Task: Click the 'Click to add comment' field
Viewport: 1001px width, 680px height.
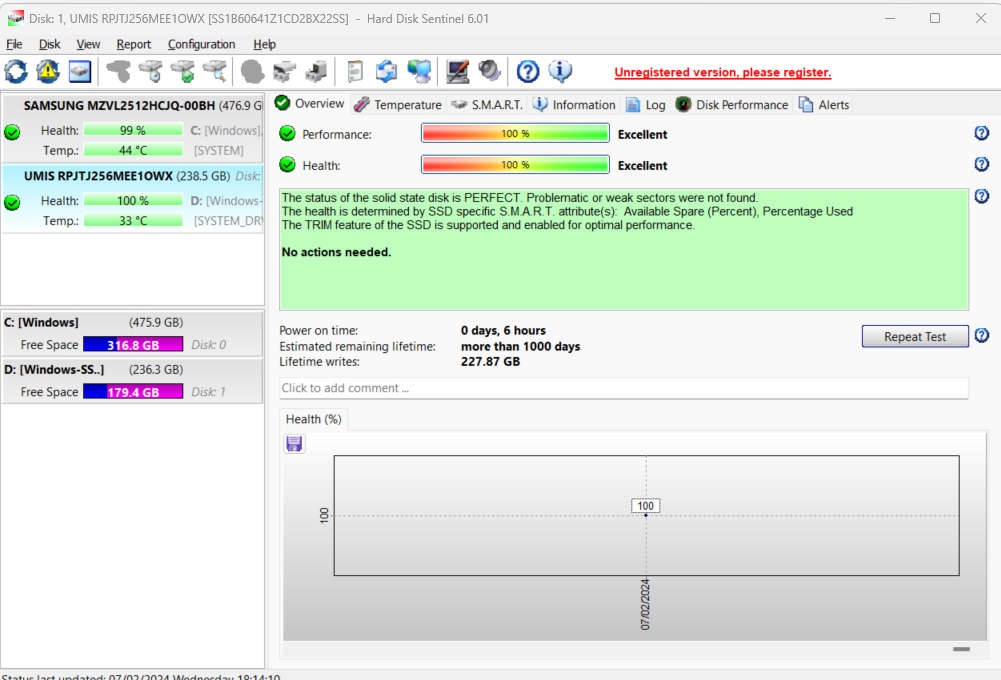Action: coord(623,388)
